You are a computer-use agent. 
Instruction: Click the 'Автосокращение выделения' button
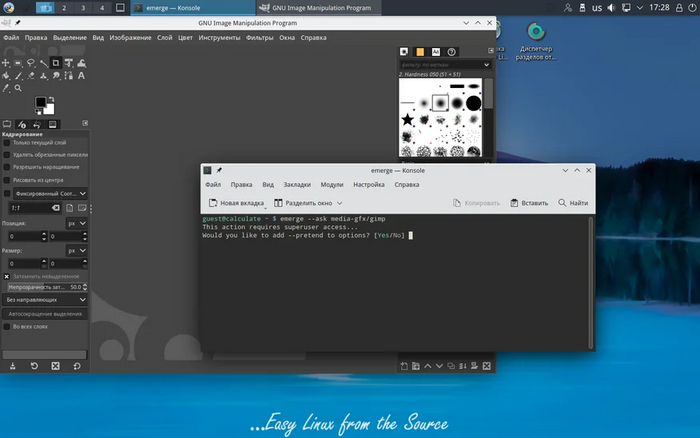pyautogui.click(x=45, y=314)
